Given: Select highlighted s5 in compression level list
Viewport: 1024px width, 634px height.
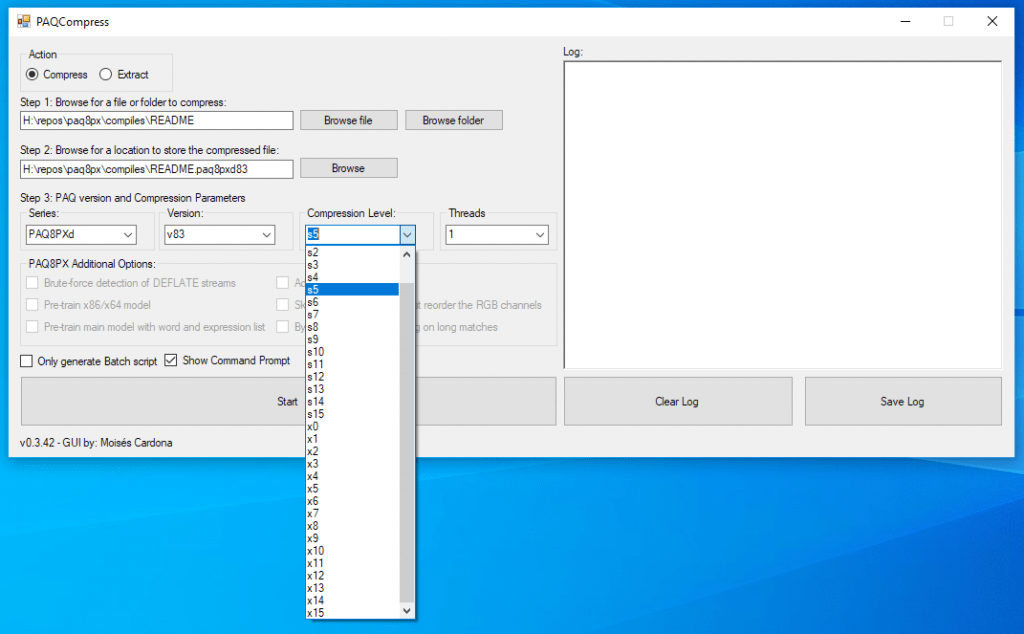Looking at the screenshot, I should point(353,290).
